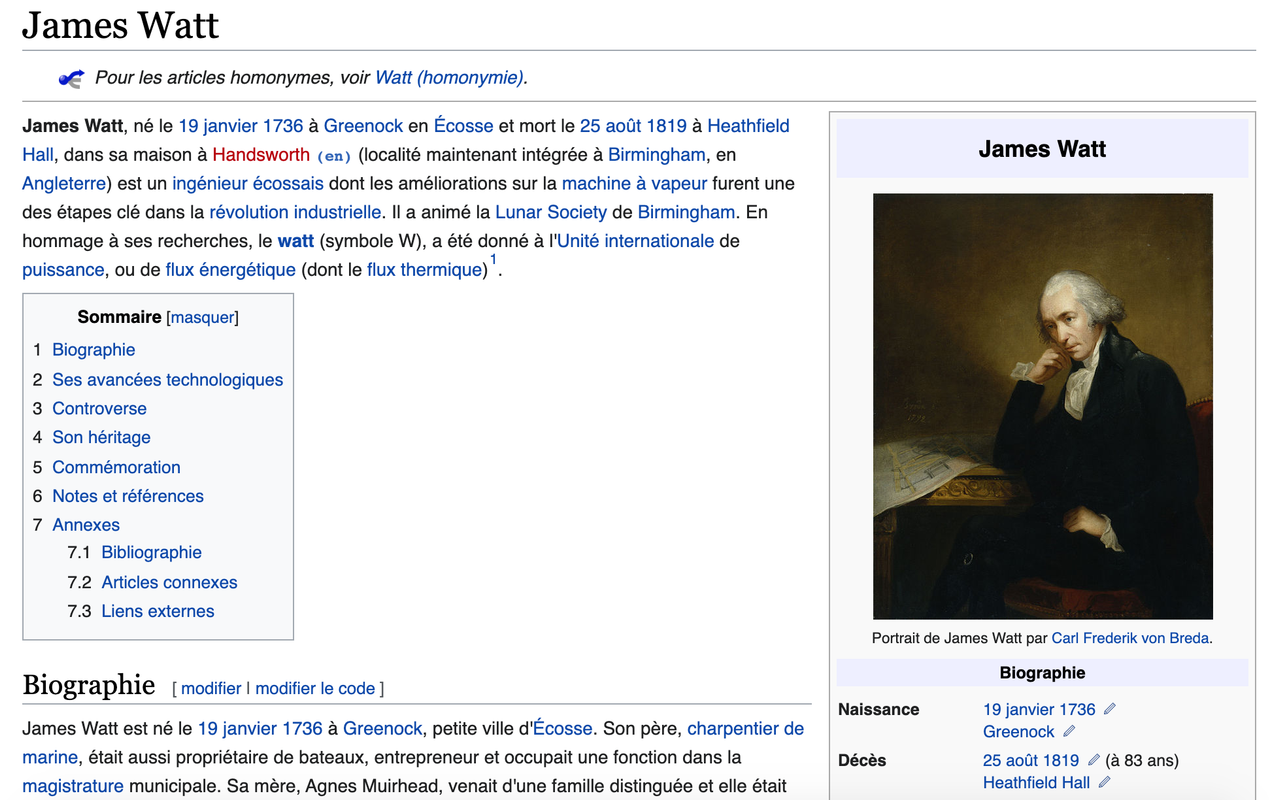Follow the Heathfield Hall link in intro
Image resolution: width=1272 pixels, height=800 pixels.
click(x=748, y=126)
